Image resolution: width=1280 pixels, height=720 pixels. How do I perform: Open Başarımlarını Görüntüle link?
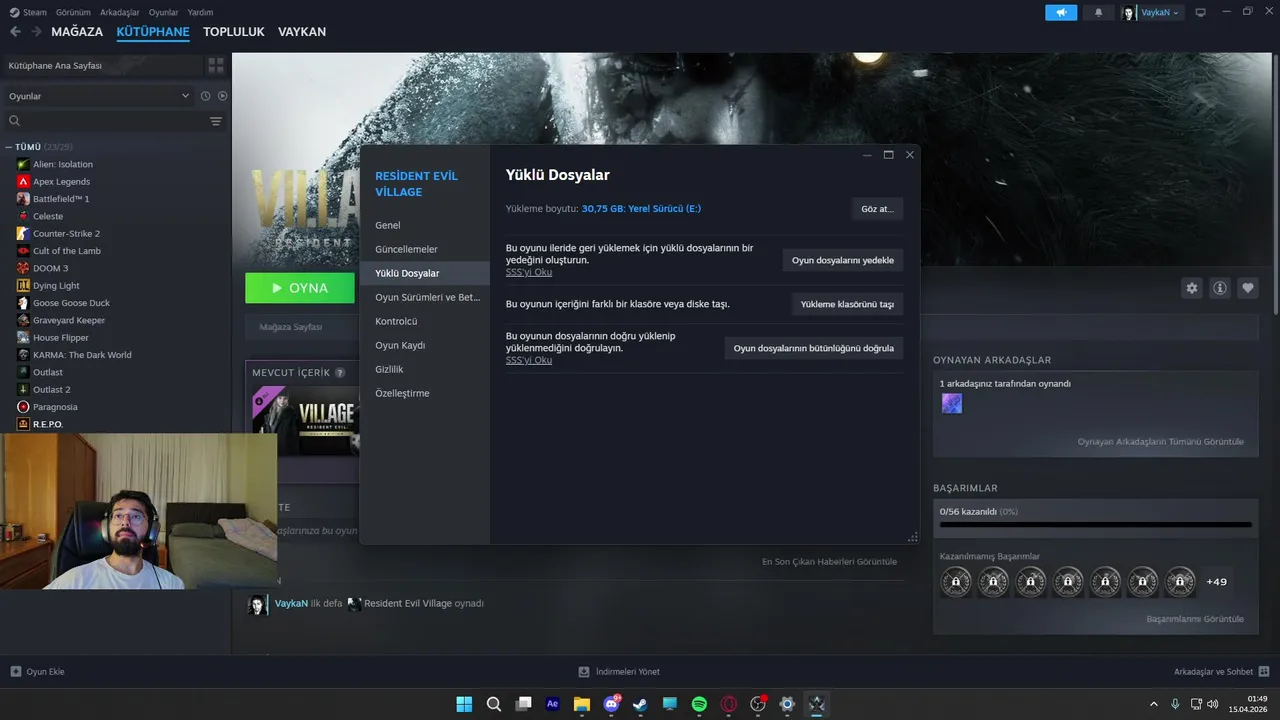click(1195, 619)
